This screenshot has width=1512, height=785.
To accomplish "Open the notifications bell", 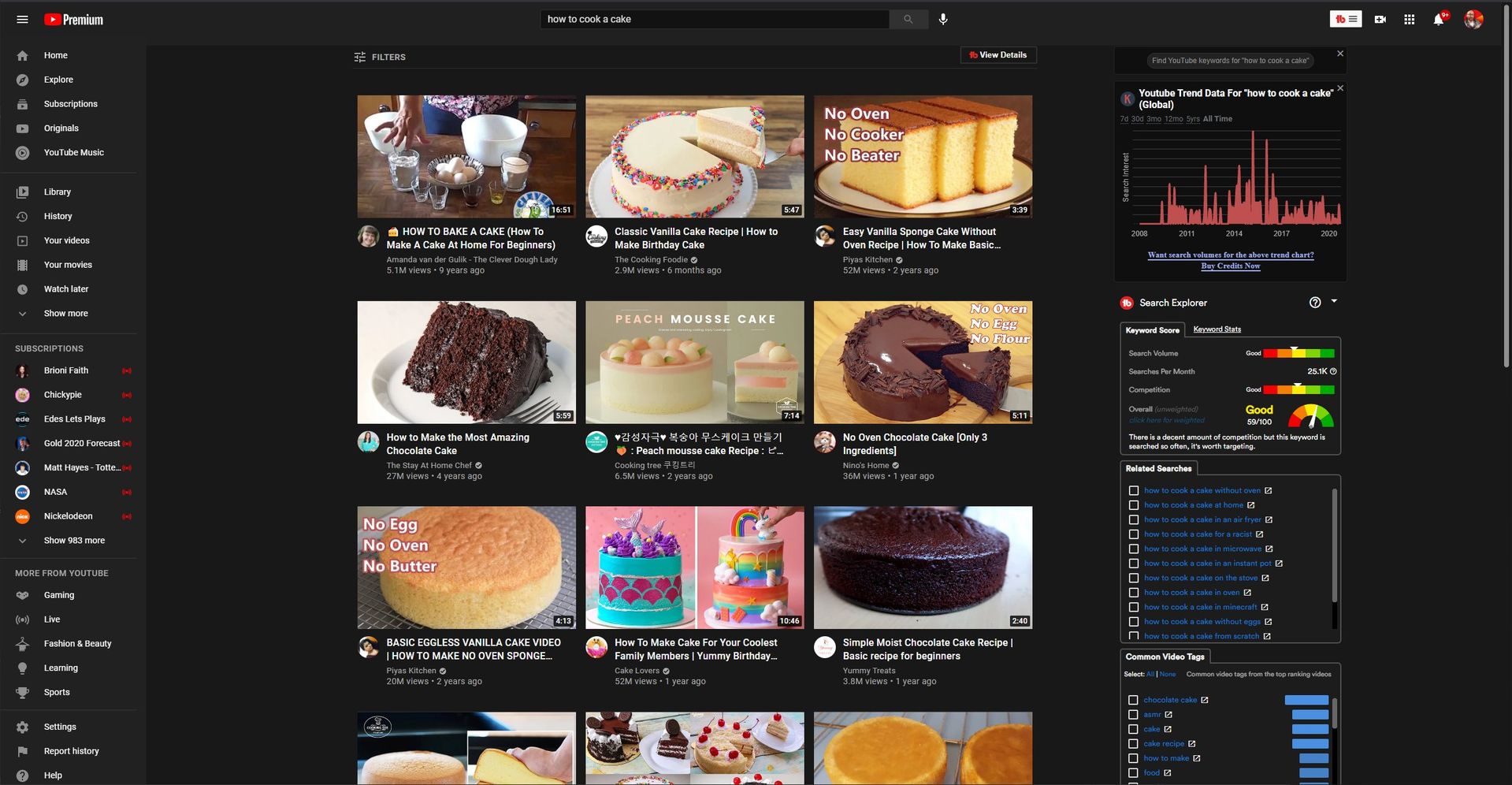I will click(1438, 20).
